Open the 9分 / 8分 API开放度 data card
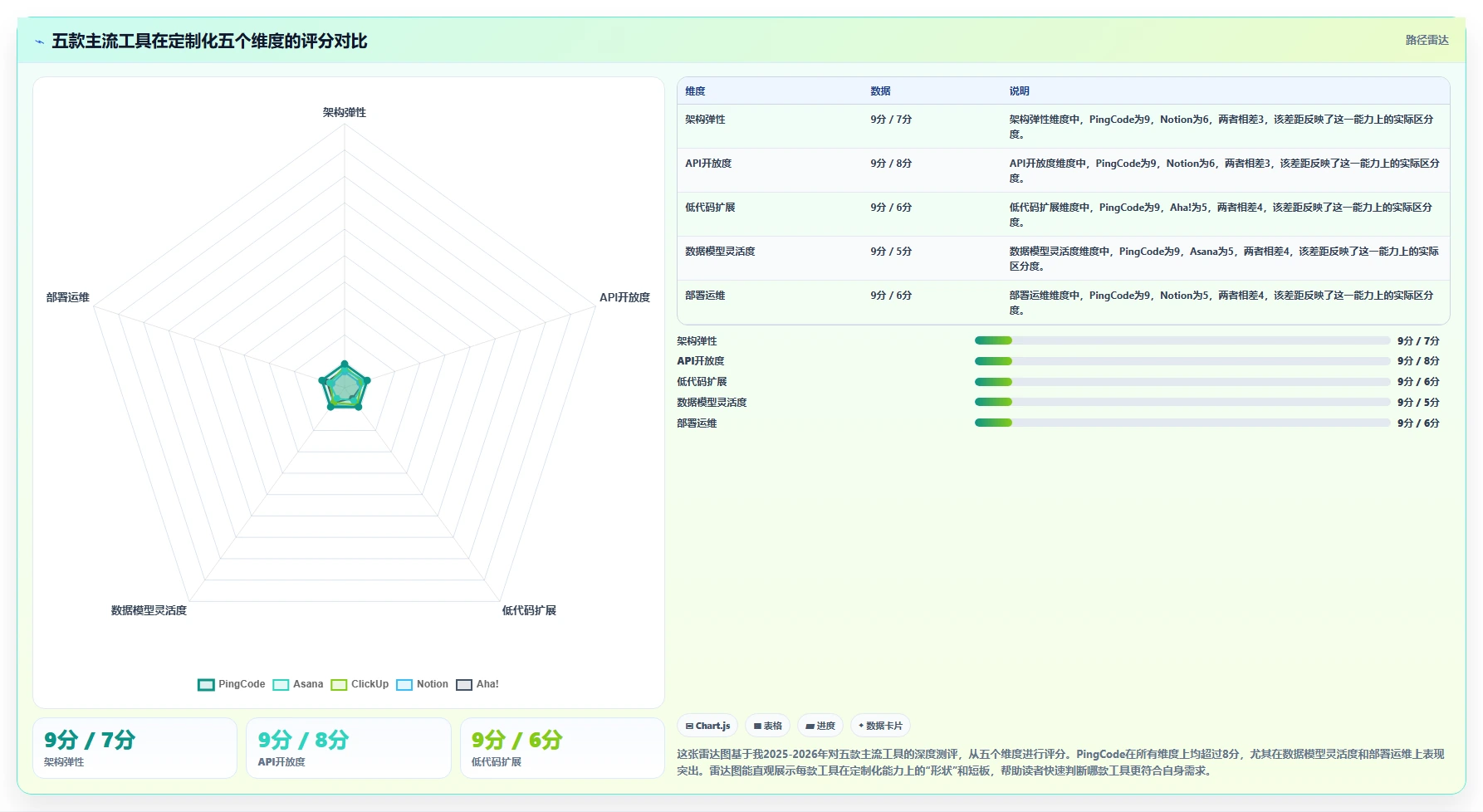 (349, 748)
